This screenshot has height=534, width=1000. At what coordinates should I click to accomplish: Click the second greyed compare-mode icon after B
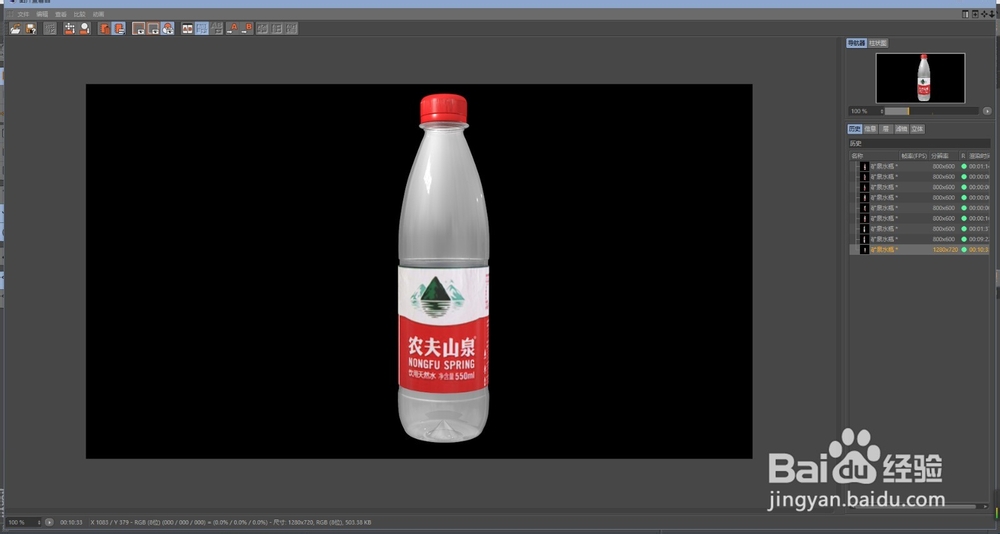point(277,28)
